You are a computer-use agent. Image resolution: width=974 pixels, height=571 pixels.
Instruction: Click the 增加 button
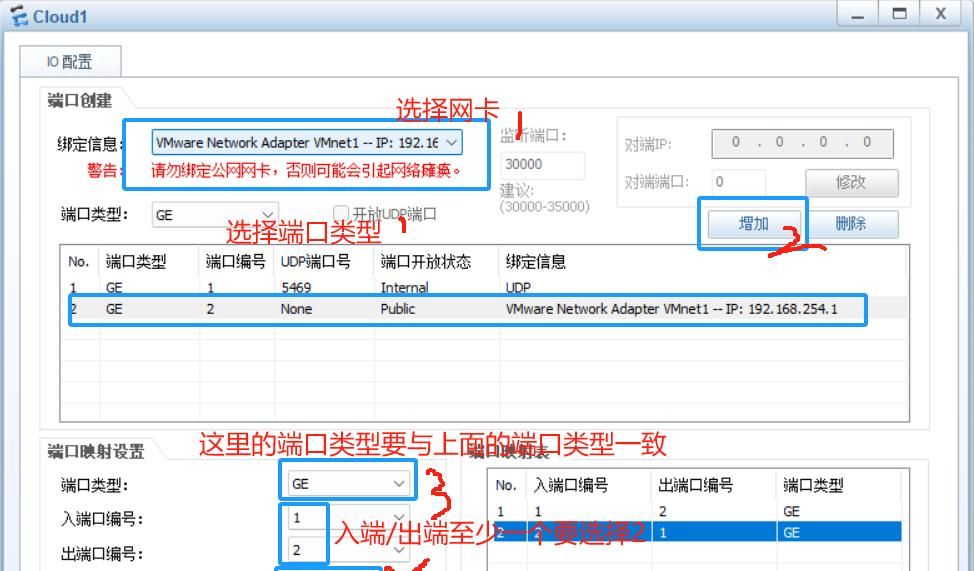753,224
